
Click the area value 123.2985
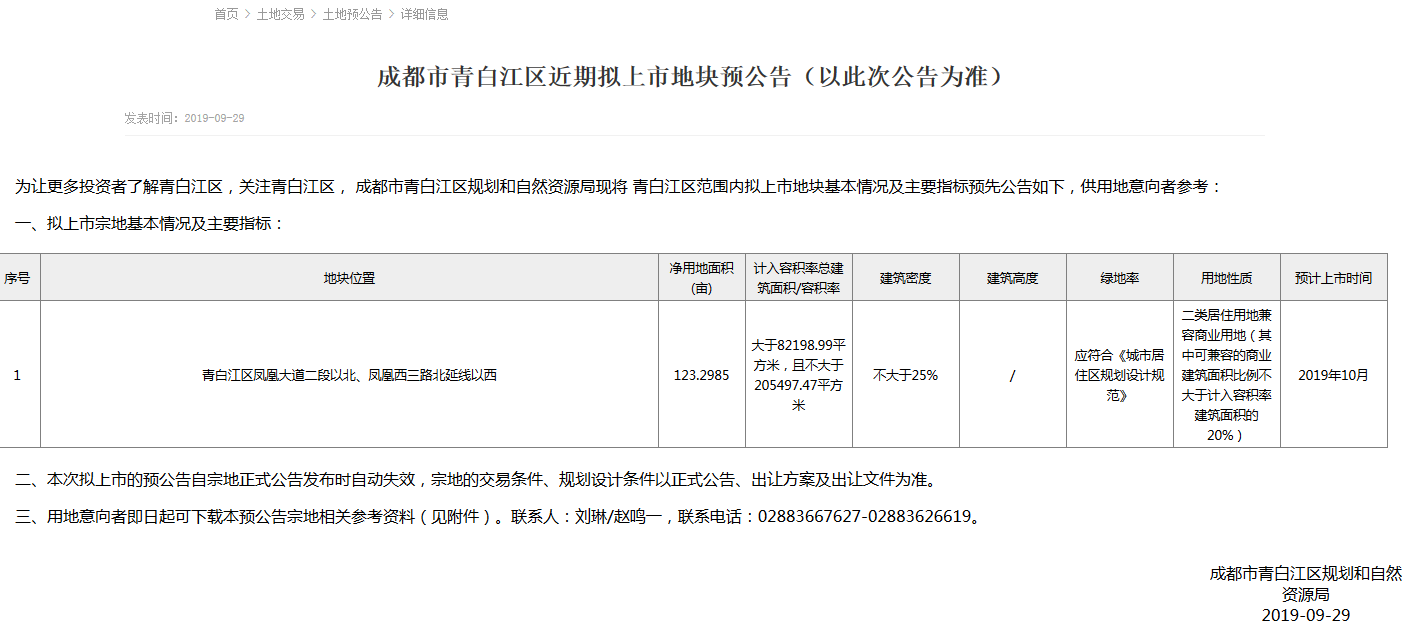coord(701,375)
